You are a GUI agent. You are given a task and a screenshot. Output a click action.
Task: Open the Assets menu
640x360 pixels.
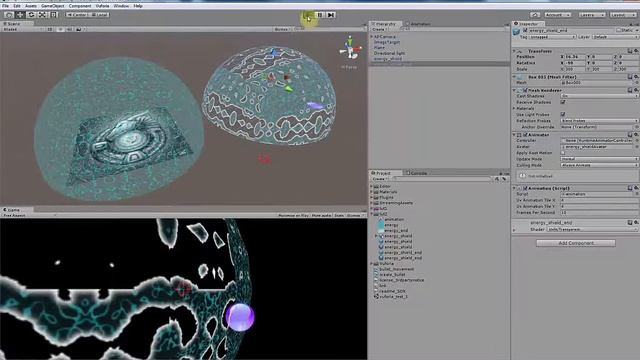31,6
